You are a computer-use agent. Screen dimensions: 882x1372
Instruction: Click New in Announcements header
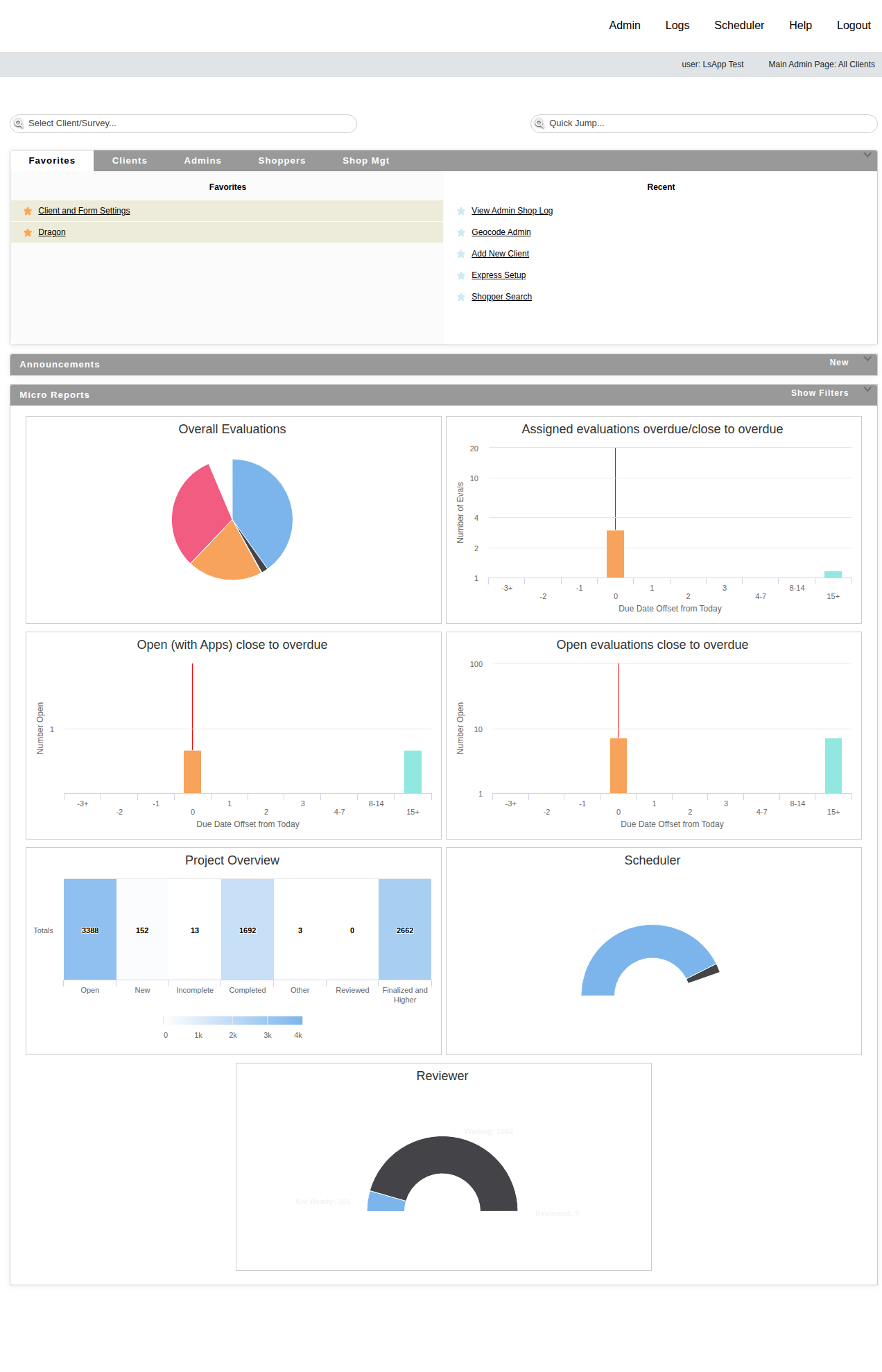tap(839, 363)
